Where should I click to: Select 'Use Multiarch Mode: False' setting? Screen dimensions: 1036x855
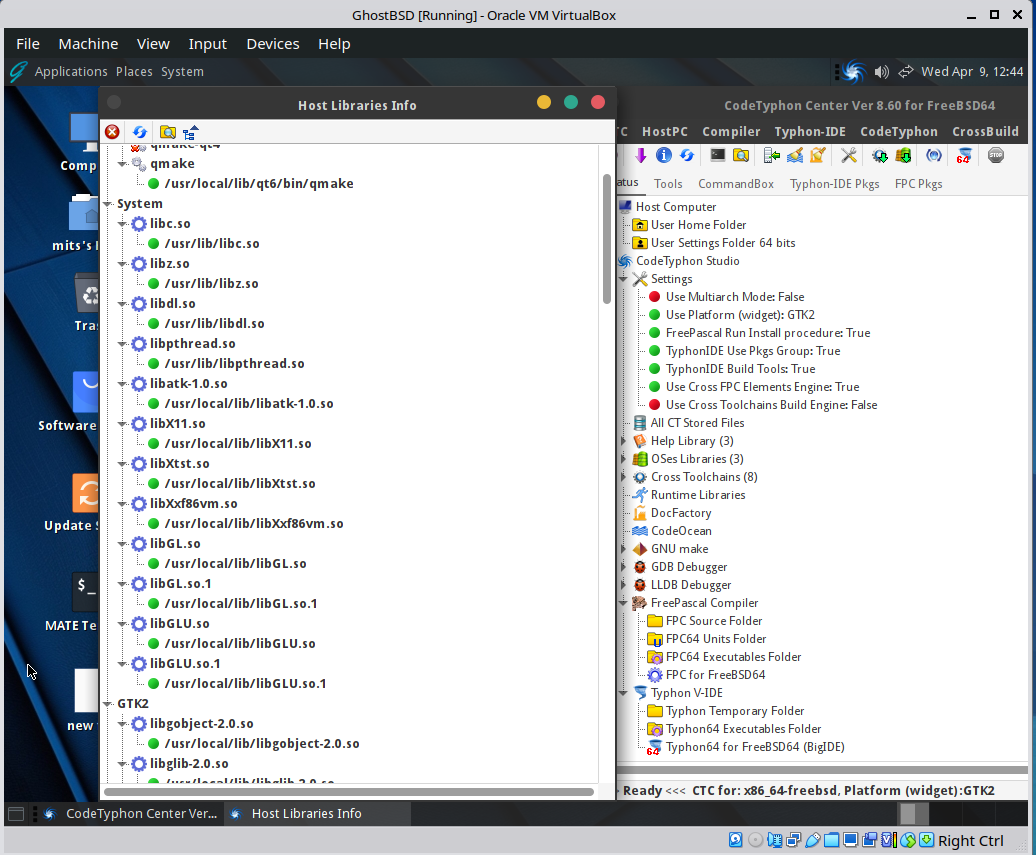pos(735,297)
